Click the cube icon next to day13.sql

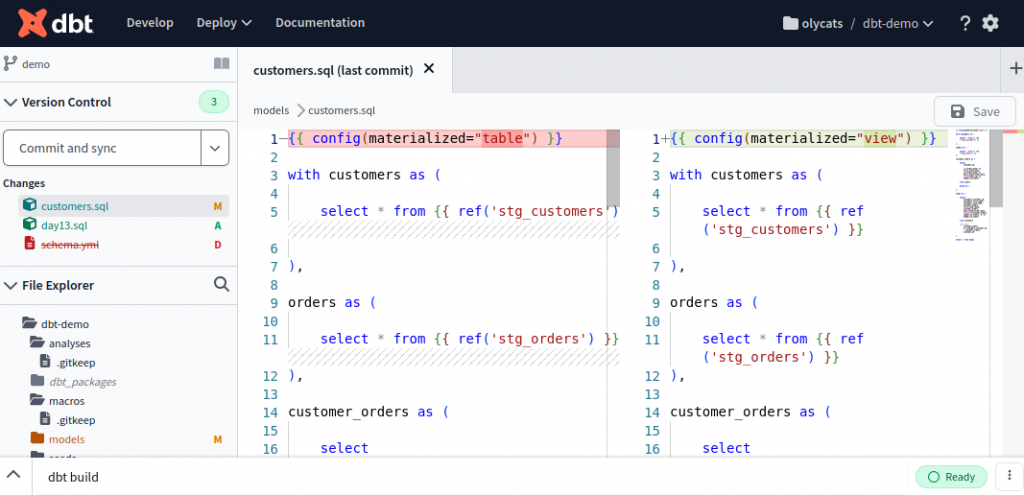coord(29,225)
